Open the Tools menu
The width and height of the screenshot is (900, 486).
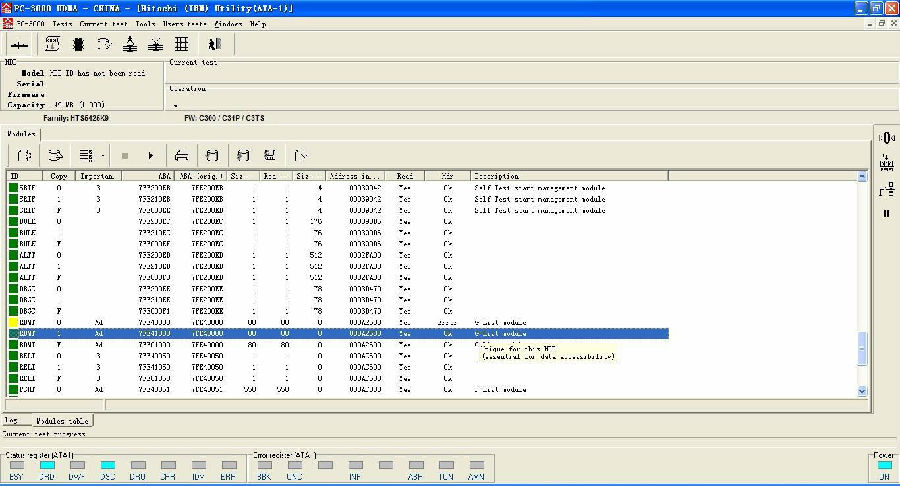point(145,24)
